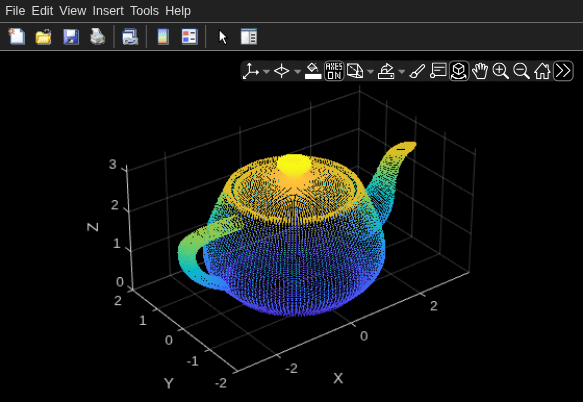Open the View menu

73,11
